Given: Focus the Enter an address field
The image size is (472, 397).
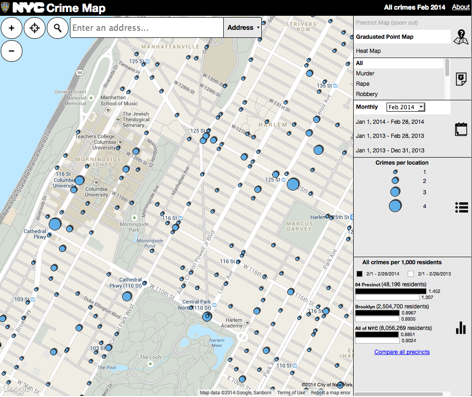Looking at the screenshot, I should point(147,28).
